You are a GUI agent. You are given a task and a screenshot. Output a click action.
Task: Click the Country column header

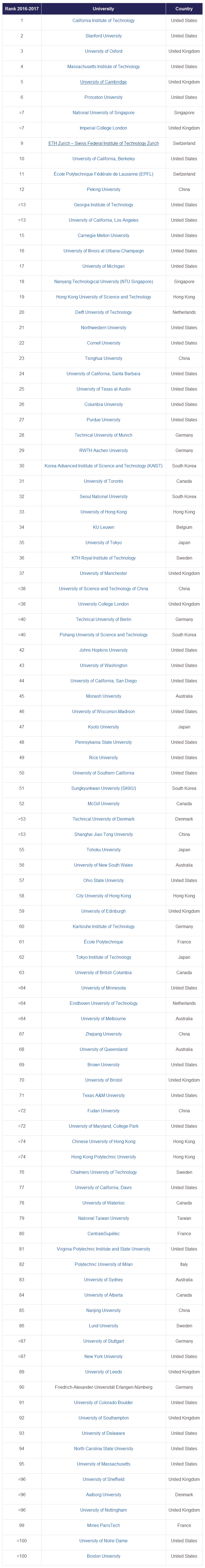click(184, 9)
